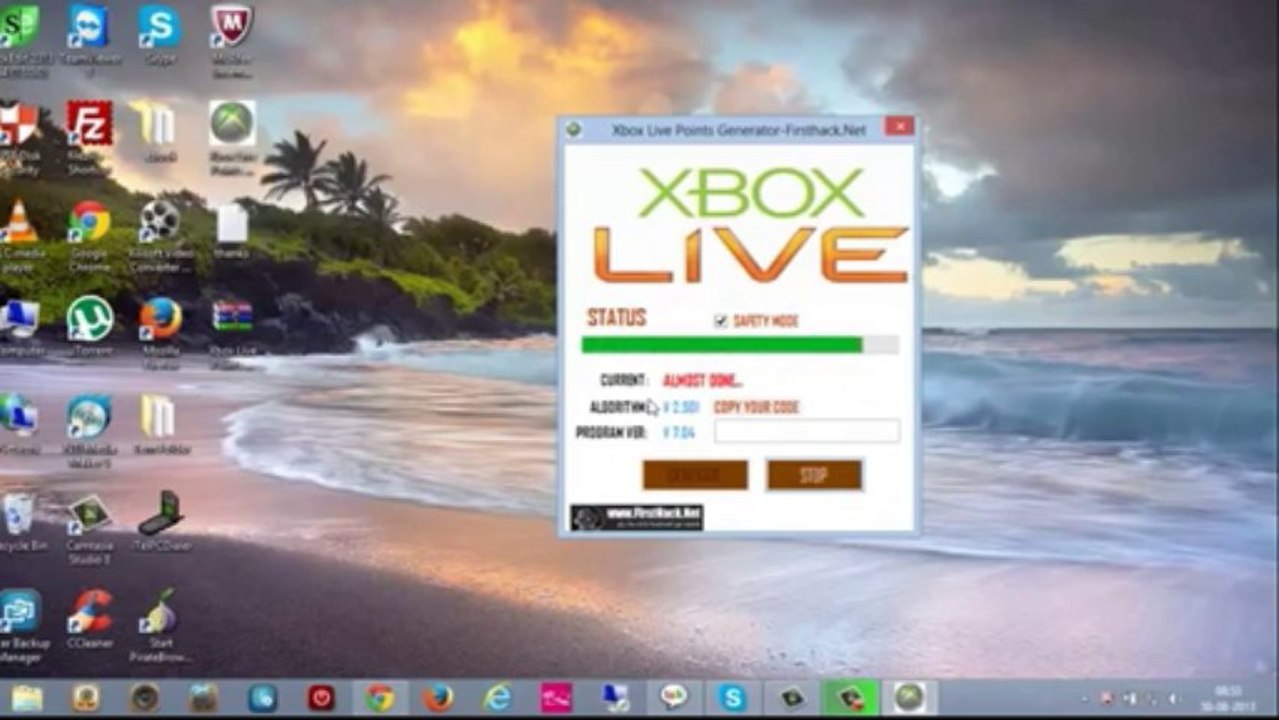
Task: Open Skype from the taskbar
Action: point(733,697)
